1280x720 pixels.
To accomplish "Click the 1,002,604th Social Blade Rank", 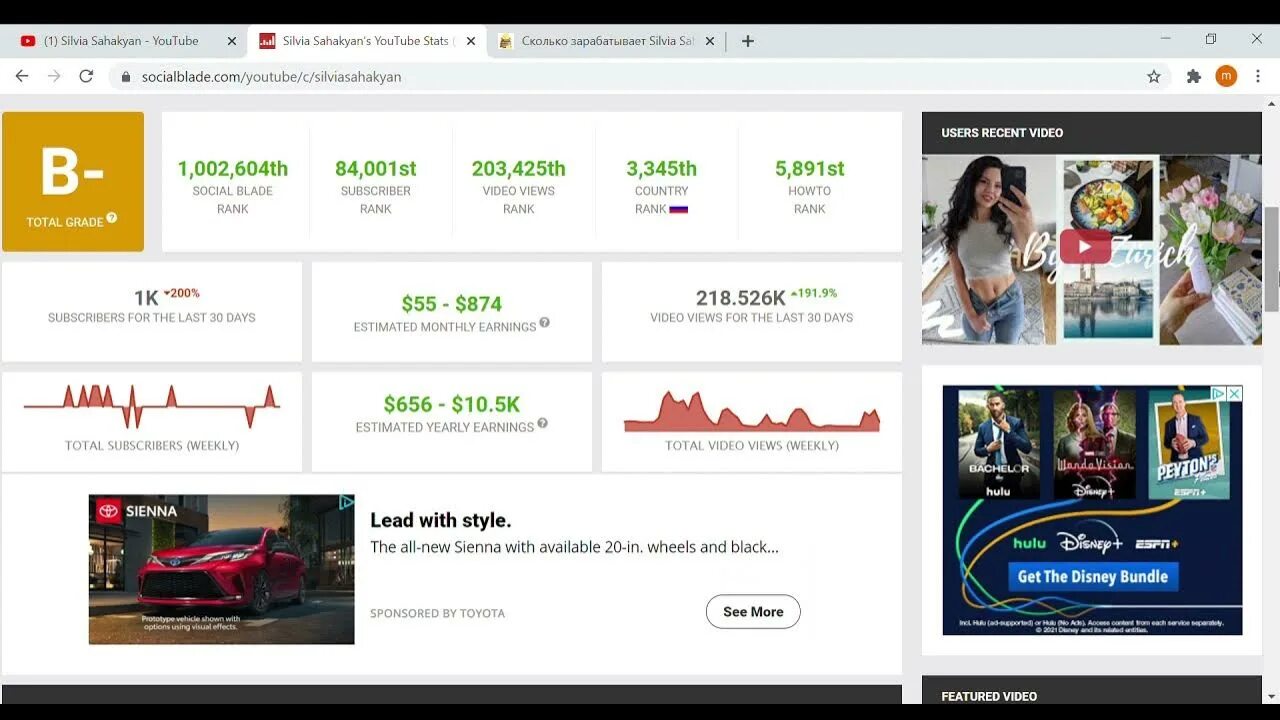I will 233,169.
